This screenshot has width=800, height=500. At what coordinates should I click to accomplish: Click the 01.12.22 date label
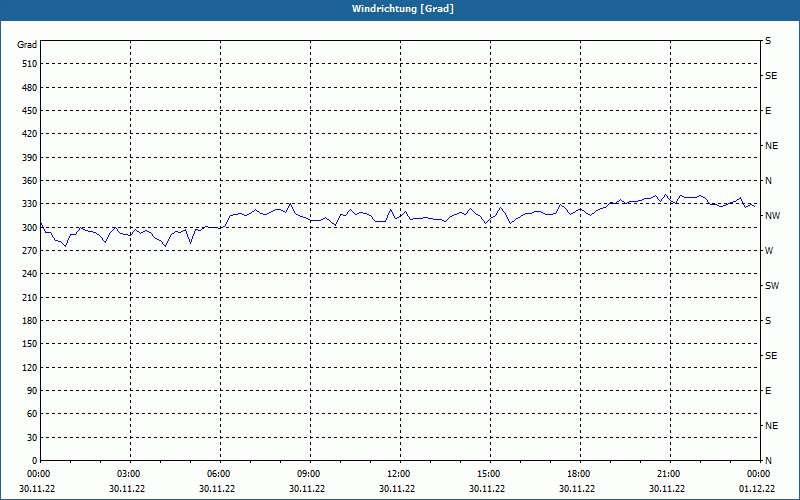point(757,489)
